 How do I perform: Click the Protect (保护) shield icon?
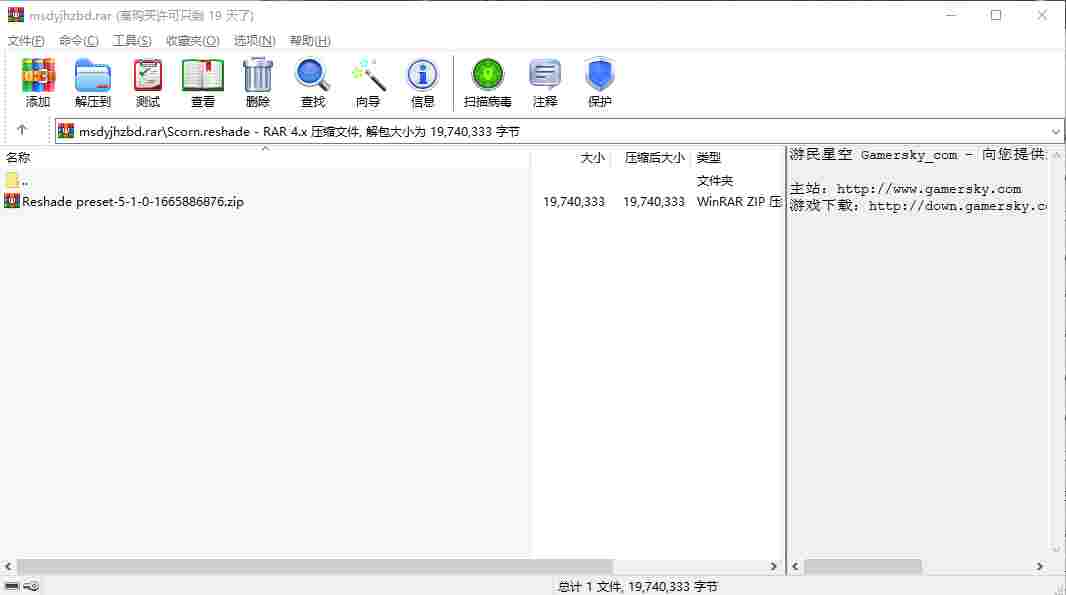(x=600, y=82)
